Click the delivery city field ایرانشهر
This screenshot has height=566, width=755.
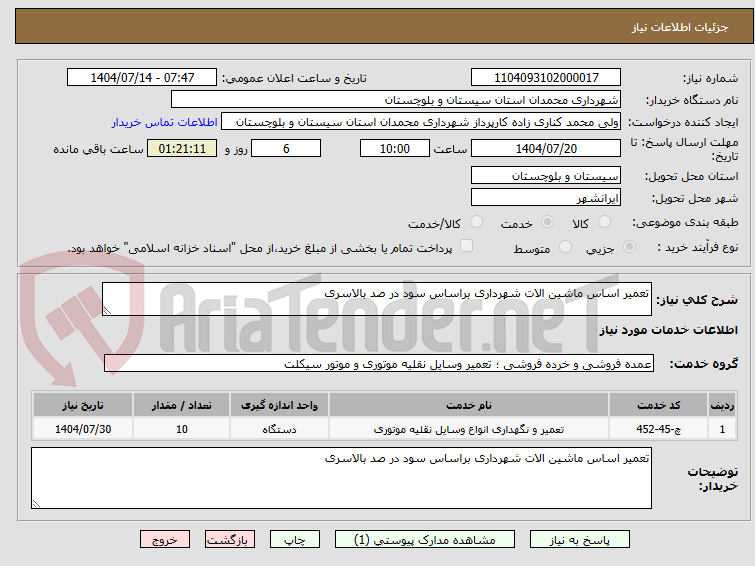(x=546, y=197)
